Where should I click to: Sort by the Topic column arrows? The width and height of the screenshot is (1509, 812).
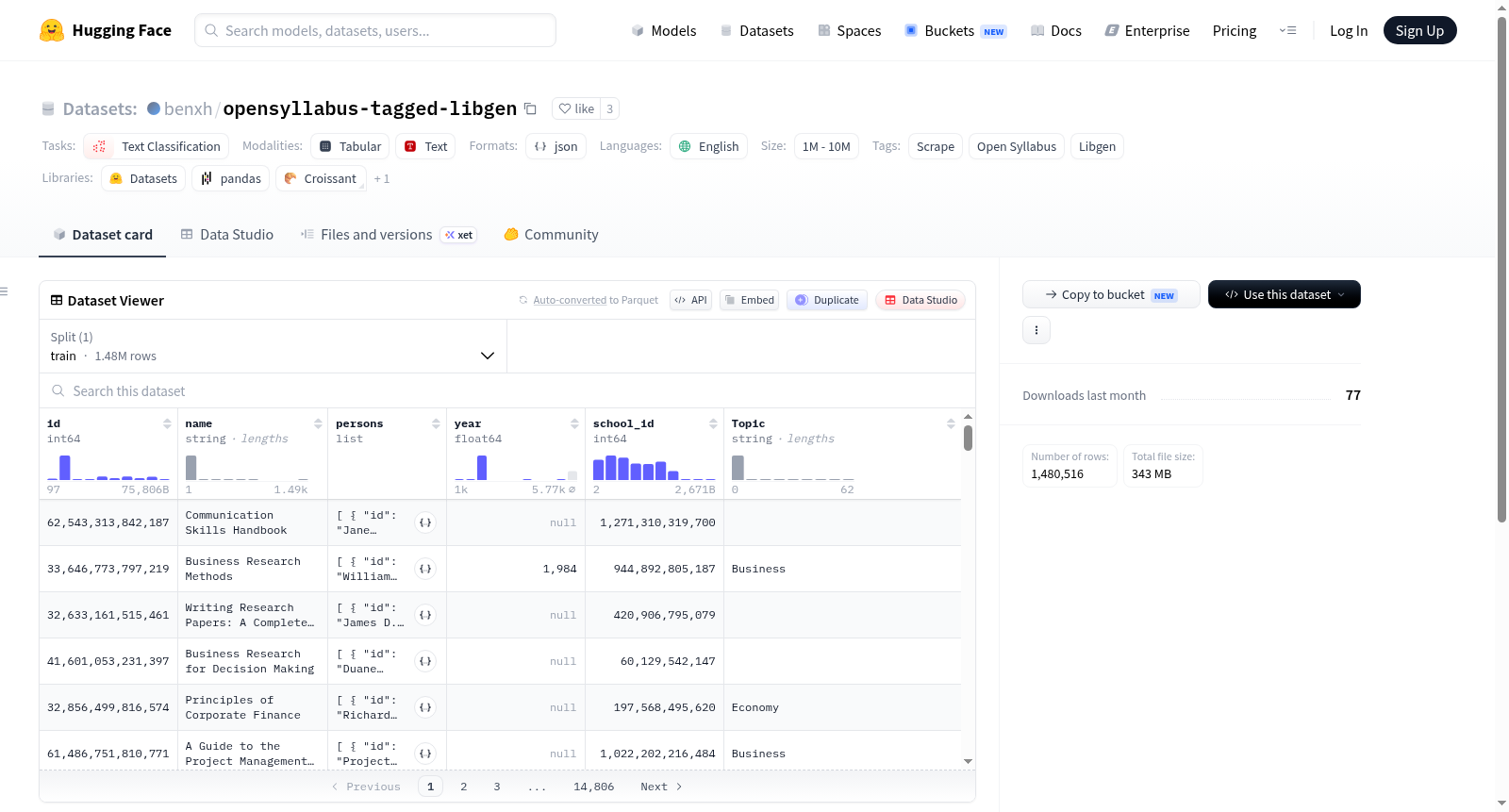[951, 423]
